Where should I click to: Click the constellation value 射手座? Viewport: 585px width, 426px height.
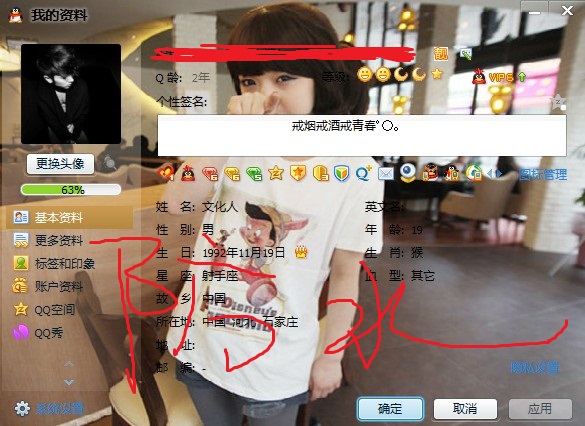(220, 276)
